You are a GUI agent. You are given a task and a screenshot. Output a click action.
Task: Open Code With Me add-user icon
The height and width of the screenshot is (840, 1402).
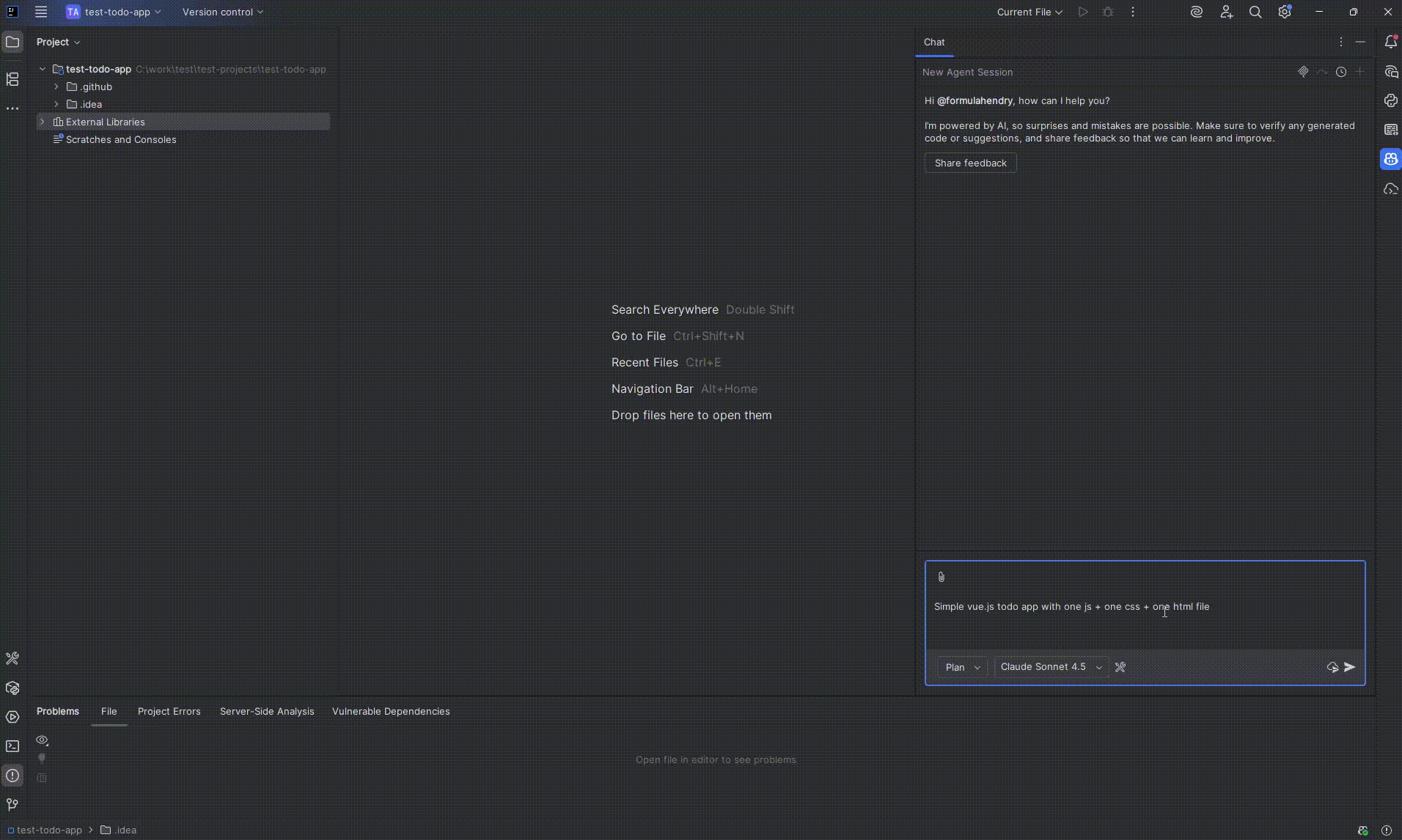pos(1226,12)
